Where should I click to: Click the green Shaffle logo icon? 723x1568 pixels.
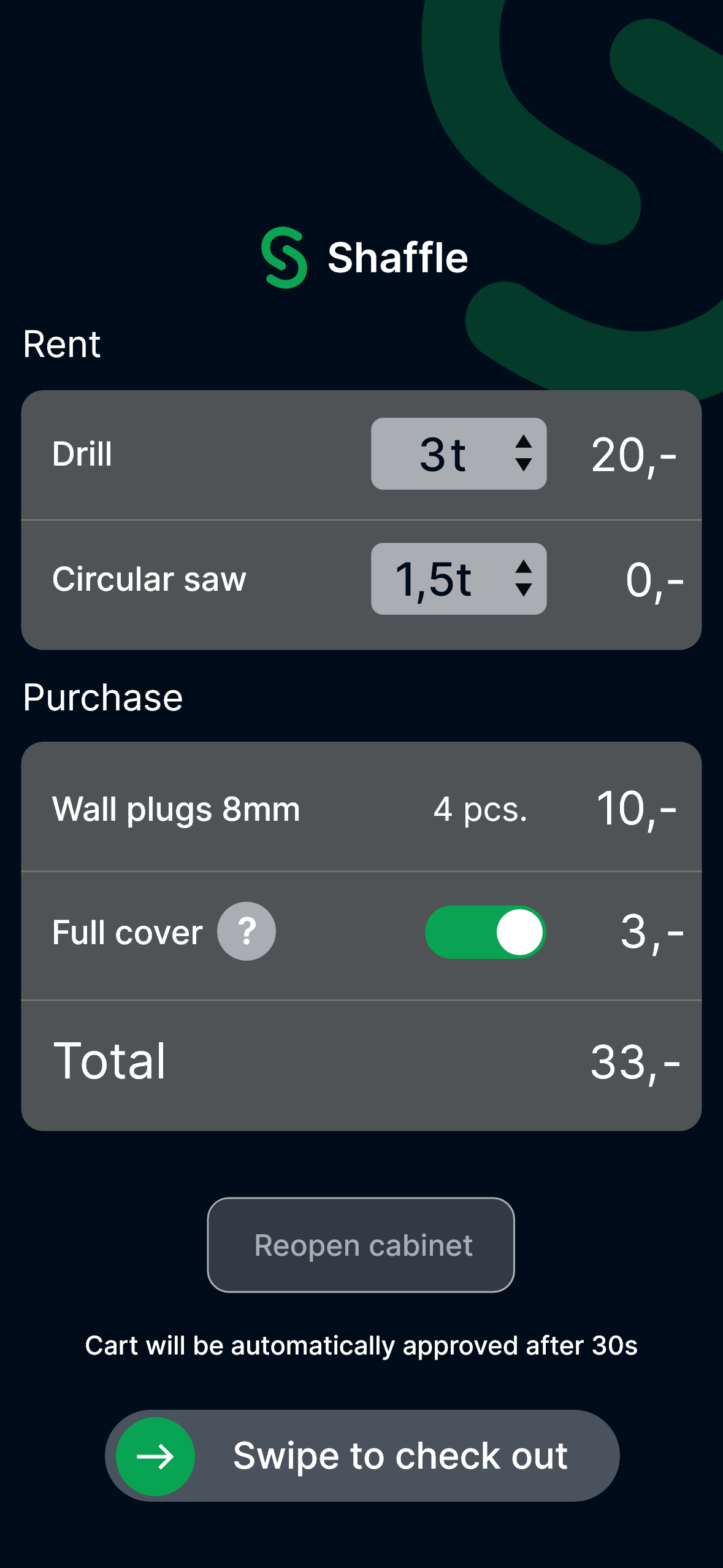[x=284, y=258]
